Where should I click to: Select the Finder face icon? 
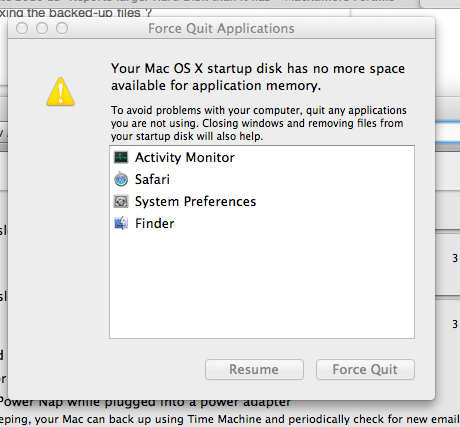tap(121, 223)
